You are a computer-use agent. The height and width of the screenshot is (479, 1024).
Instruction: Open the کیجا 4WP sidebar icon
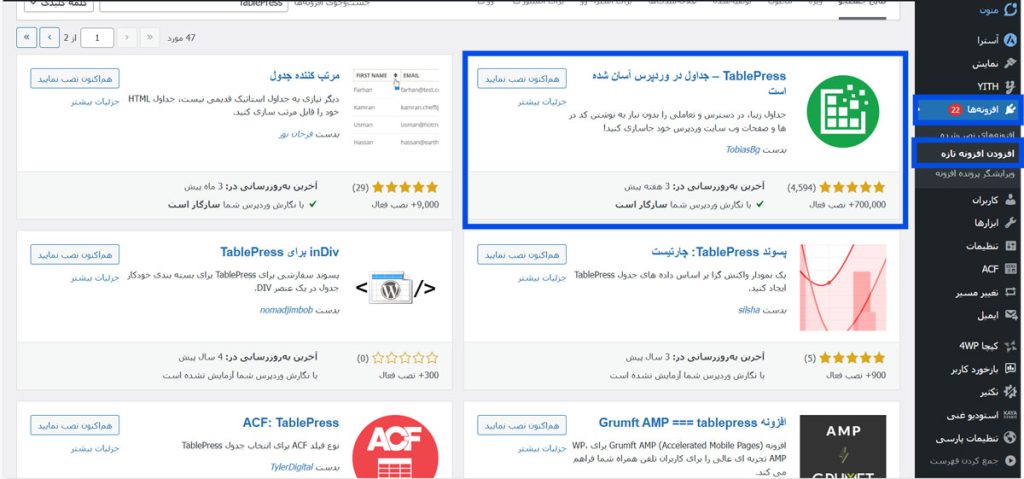(1010, 346)
